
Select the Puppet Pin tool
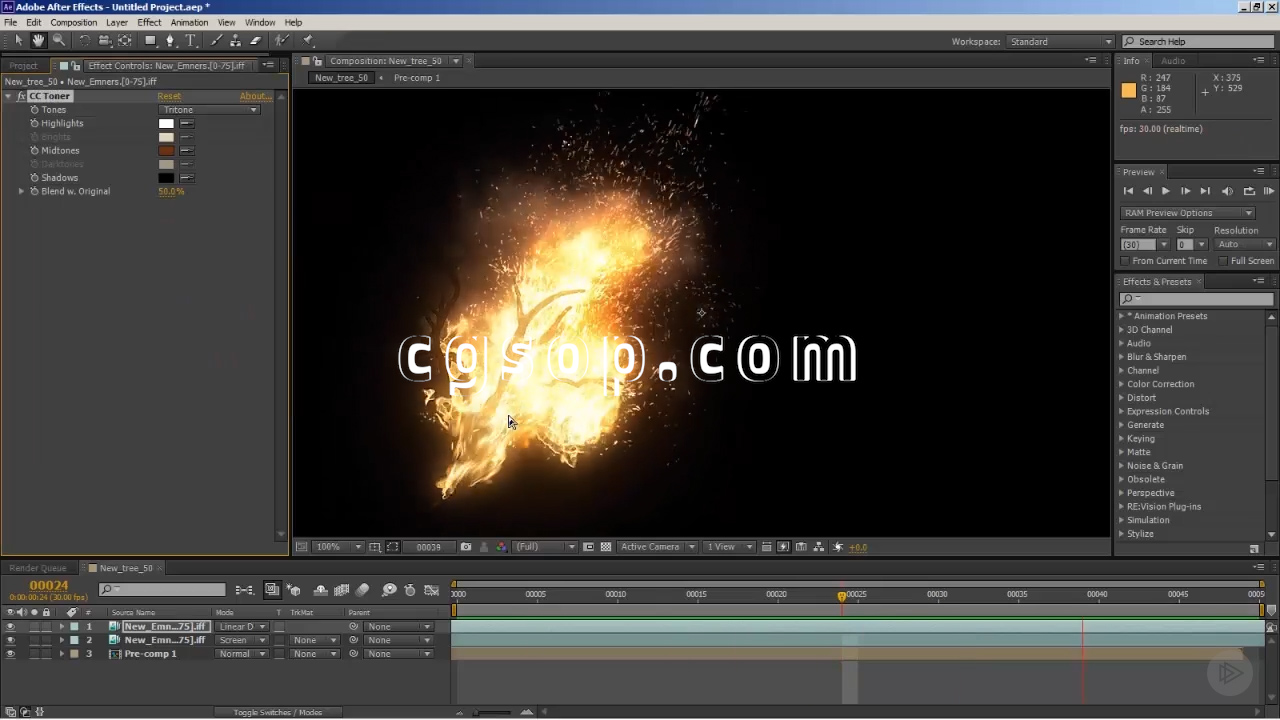pyautogui.click(x=308, y=41)
